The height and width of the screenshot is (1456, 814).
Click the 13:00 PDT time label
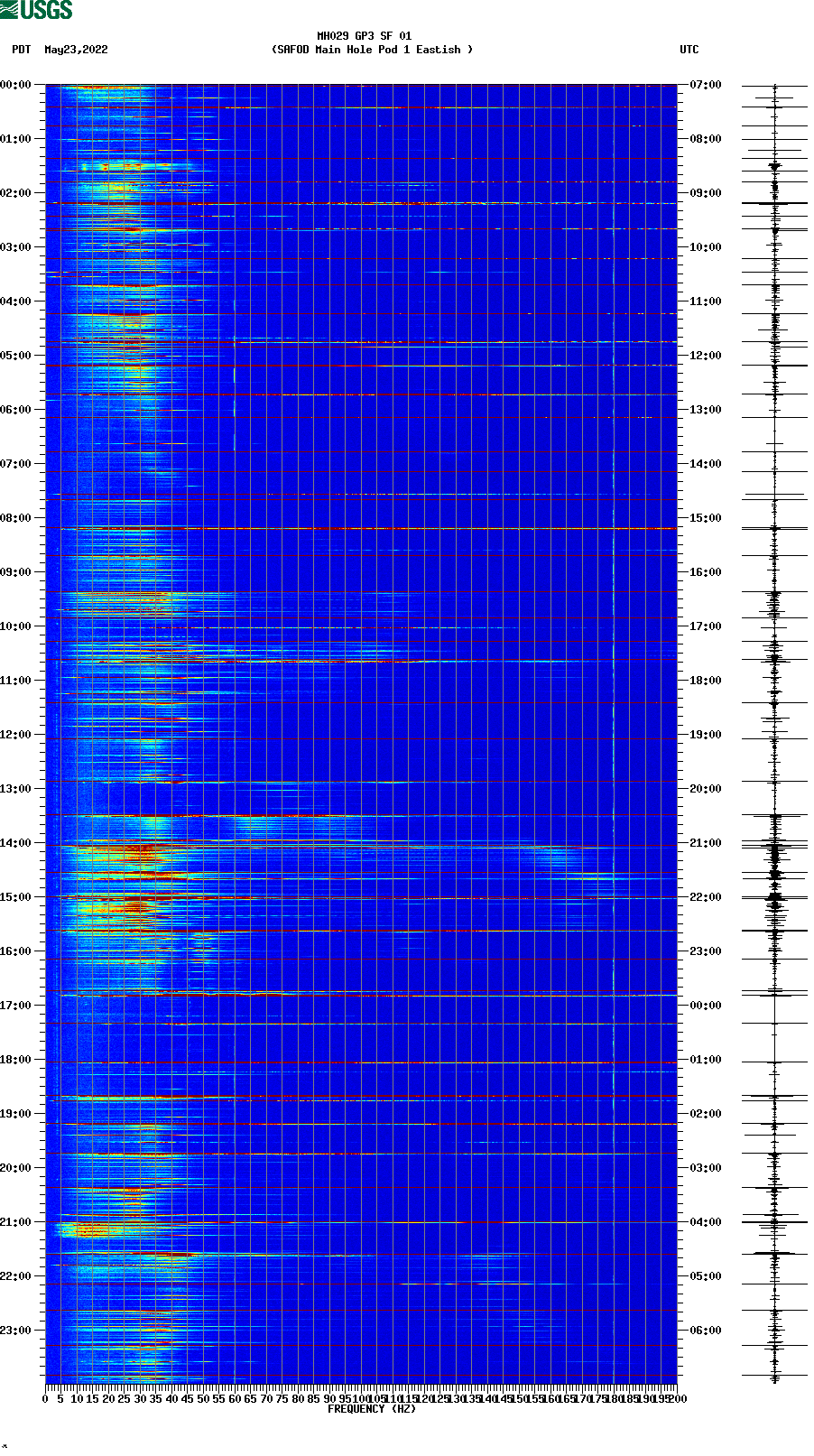15,789
